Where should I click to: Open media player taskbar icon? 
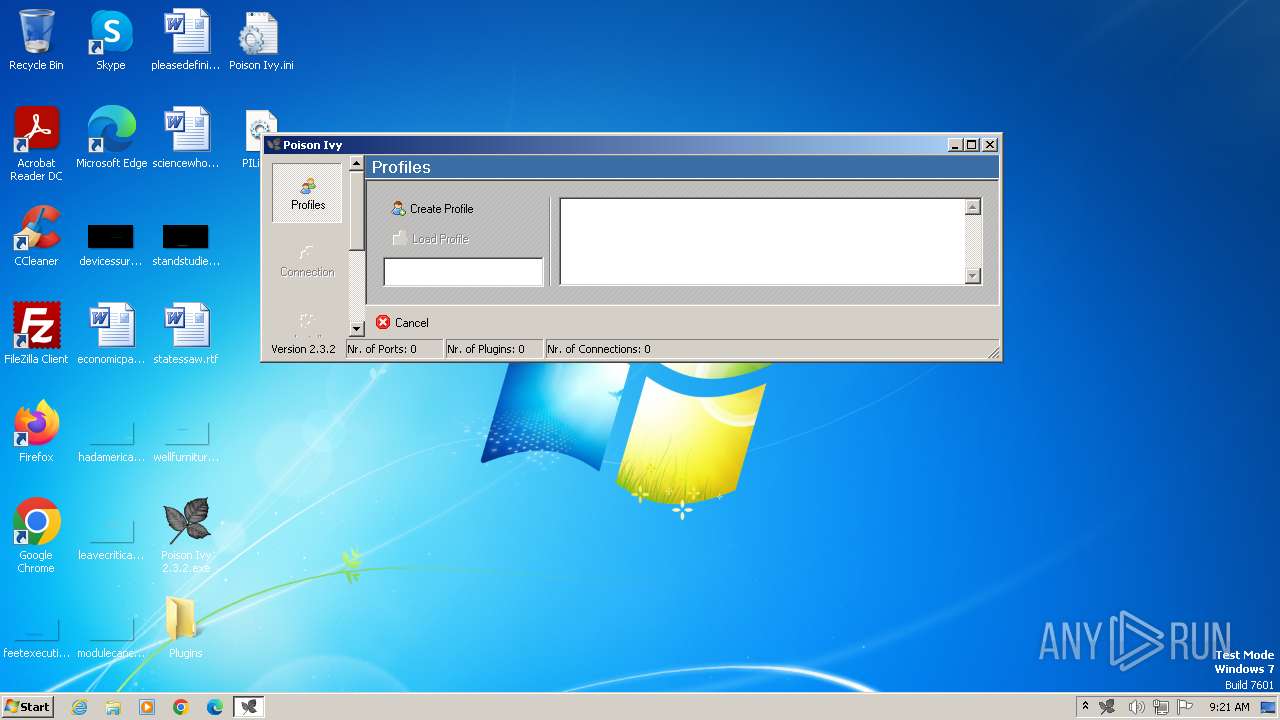click(x=147, y=707)
